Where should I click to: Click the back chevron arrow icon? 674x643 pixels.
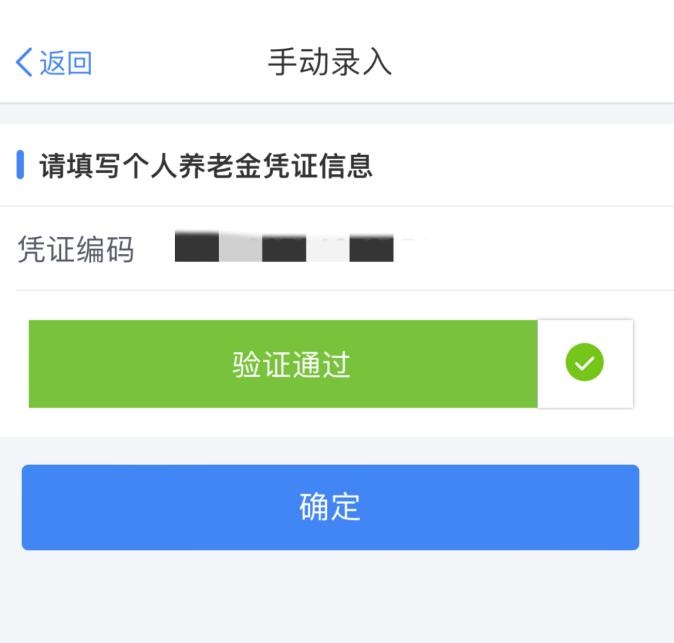(x=24, y=62)
